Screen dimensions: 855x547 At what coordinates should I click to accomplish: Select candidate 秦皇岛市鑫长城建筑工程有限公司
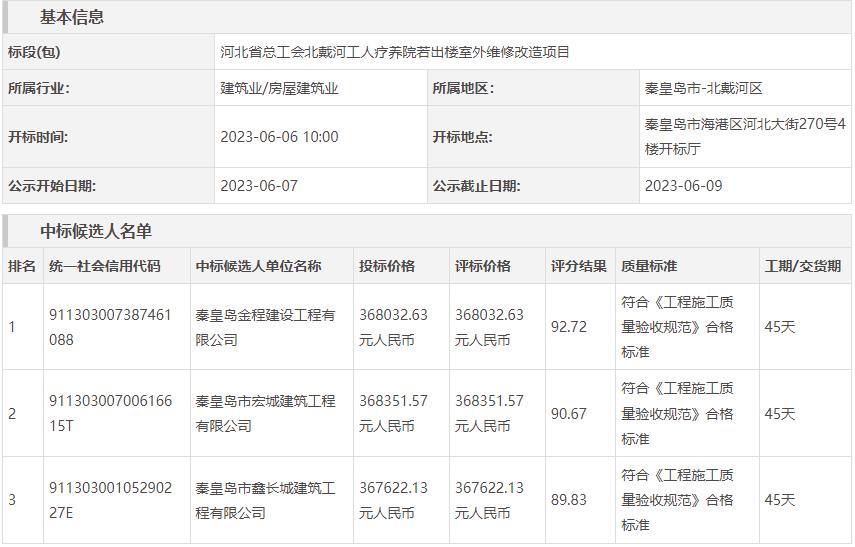(265, 500)
